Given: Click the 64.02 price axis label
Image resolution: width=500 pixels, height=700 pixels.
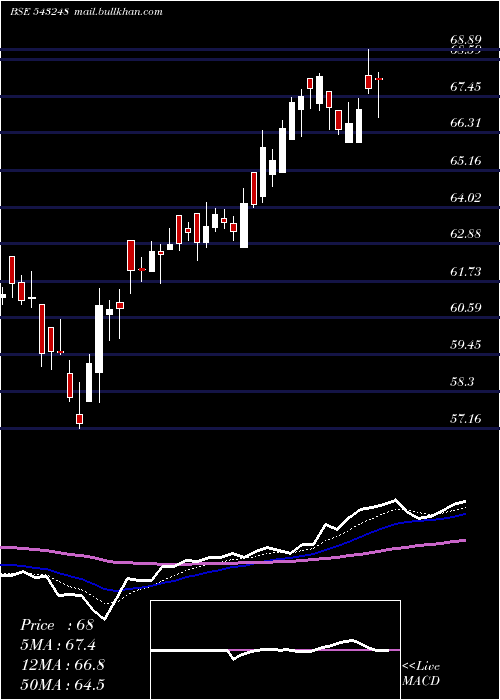Looking at the screenshot, I should [x=465, y=197].
